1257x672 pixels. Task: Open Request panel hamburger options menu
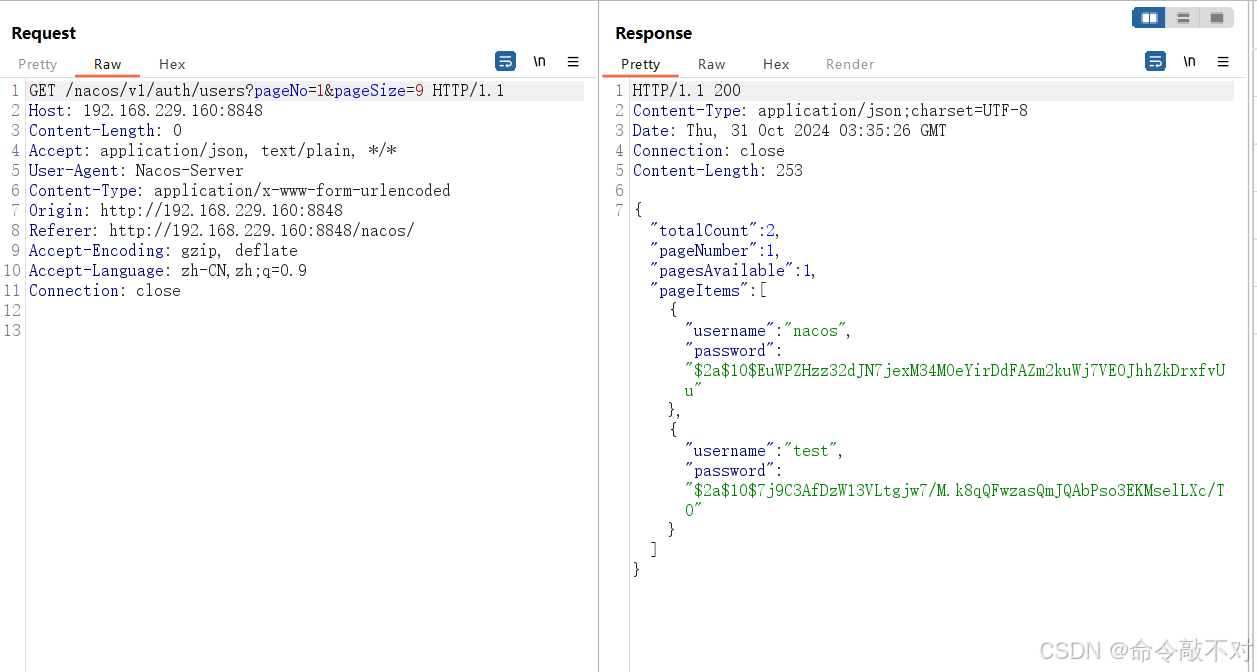tap(573, 62)
